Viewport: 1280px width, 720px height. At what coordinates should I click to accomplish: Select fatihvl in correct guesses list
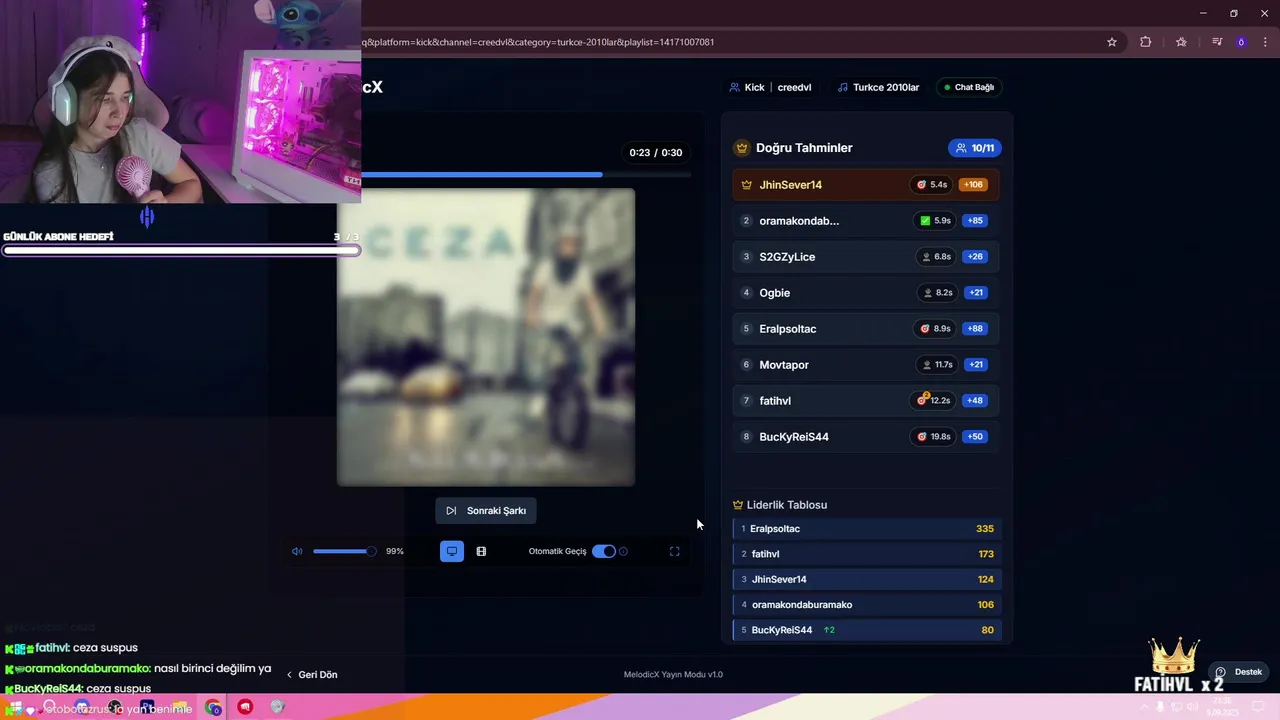click(866, 400)
